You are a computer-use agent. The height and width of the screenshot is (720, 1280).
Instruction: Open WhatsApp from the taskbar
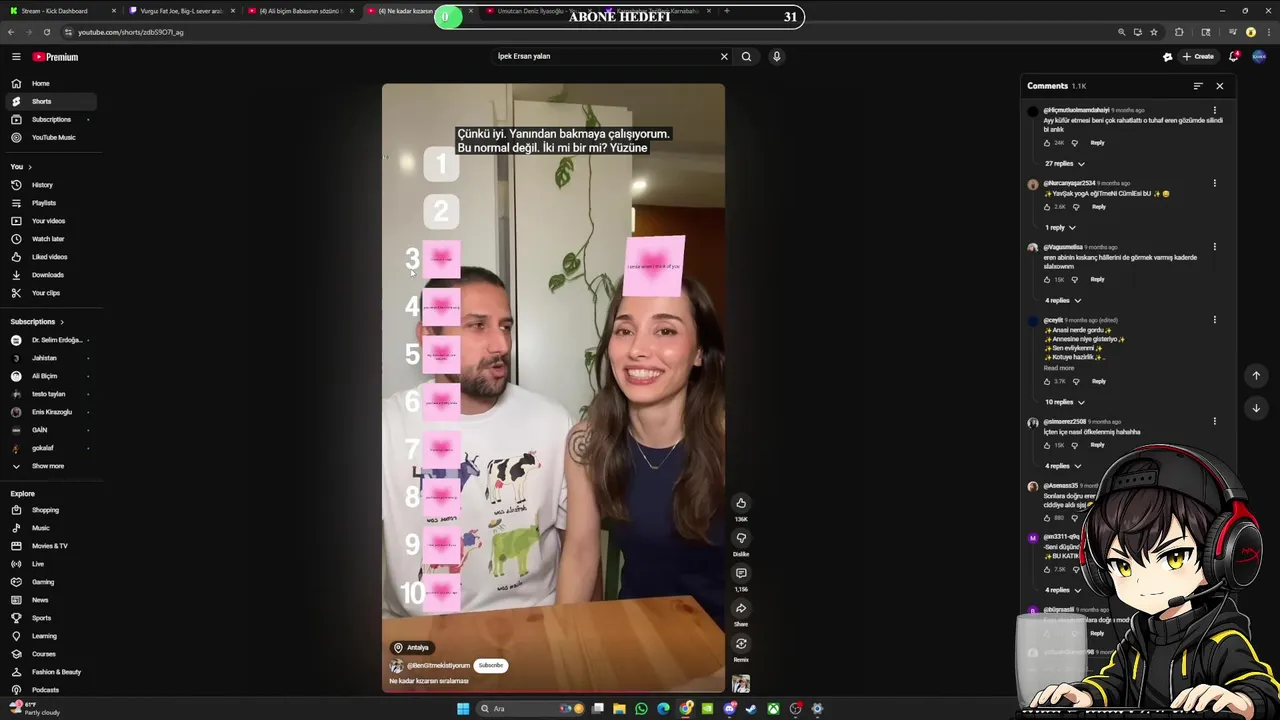[x=641, y=709]
